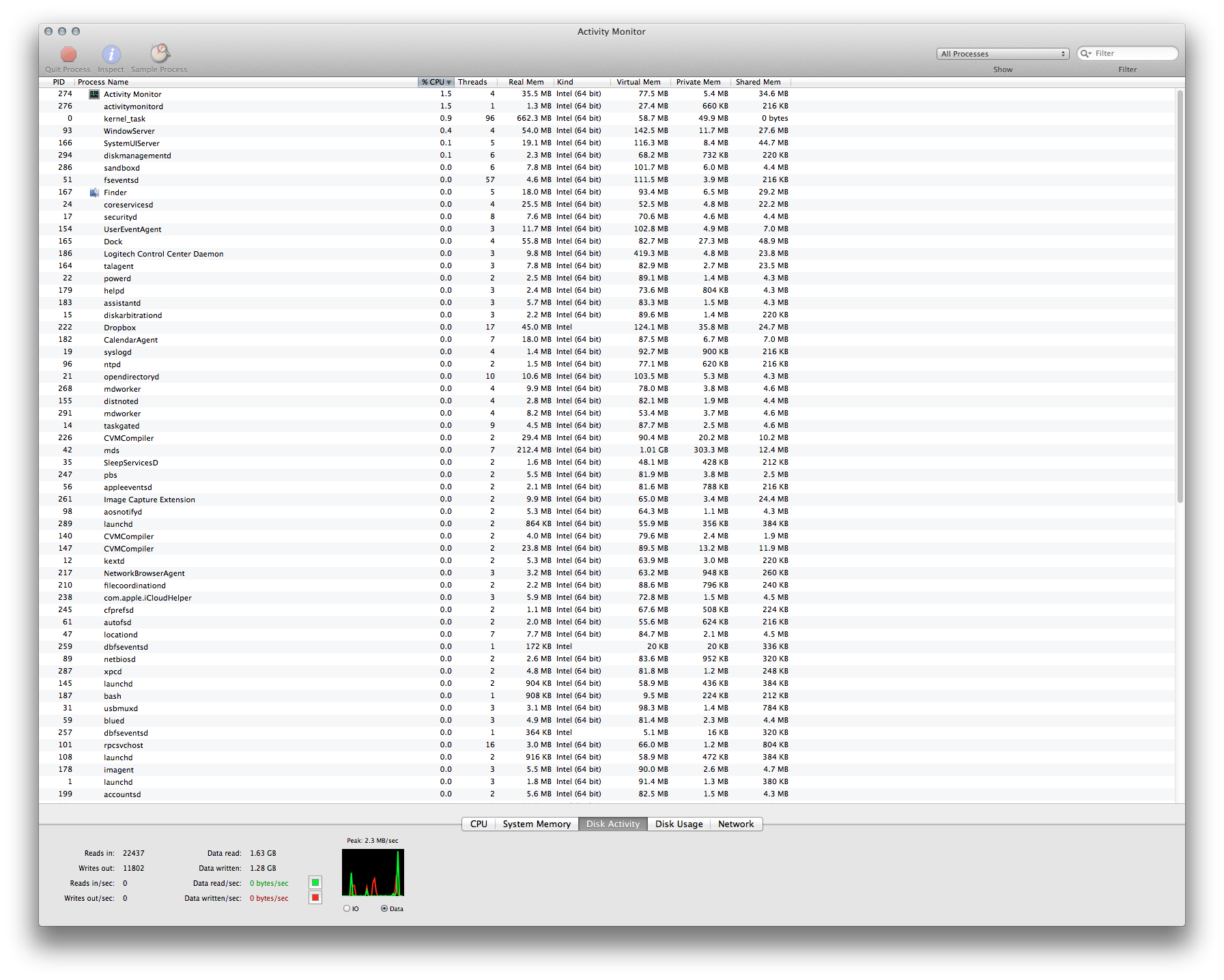This screenshot has height=980, width=1224.
Task: Select the usbmuxd process row
Action: pos(608,708)
